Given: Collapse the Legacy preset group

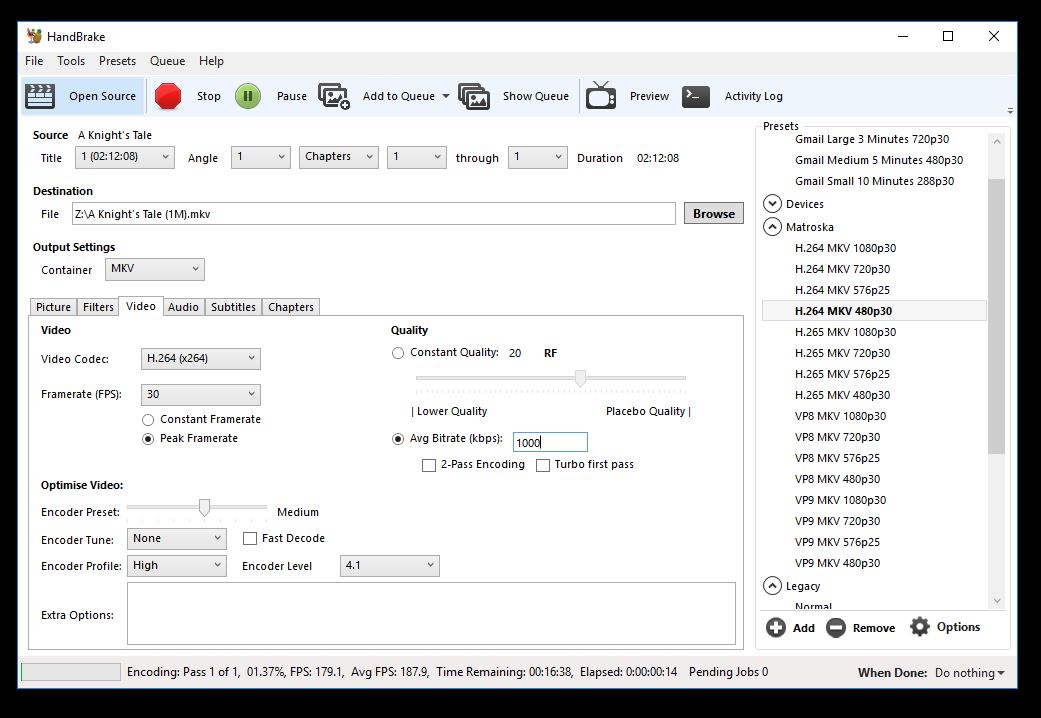Looking at the screenshot, I should coord(772,586).
